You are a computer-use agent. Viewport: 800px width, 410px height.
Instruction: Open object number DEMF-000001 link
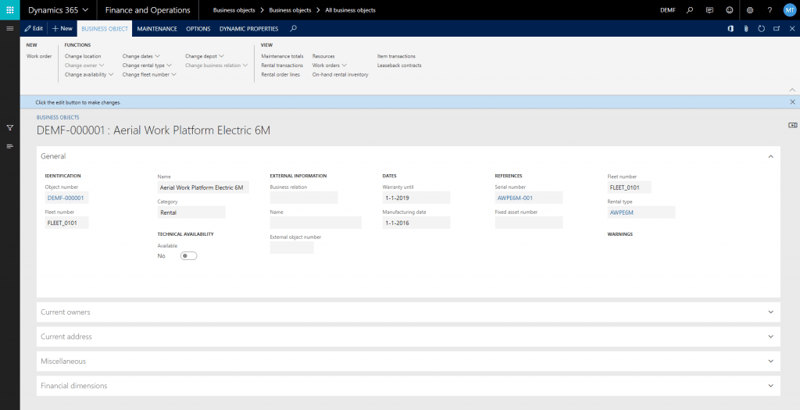(x=66, y=198)
